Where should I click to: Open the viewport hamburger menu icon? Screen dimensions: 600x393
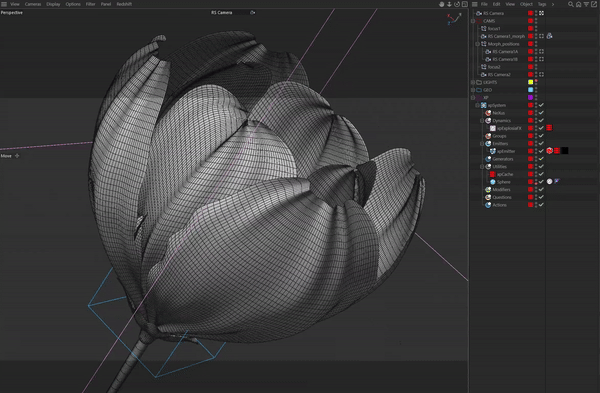click(x=4, y=4)
